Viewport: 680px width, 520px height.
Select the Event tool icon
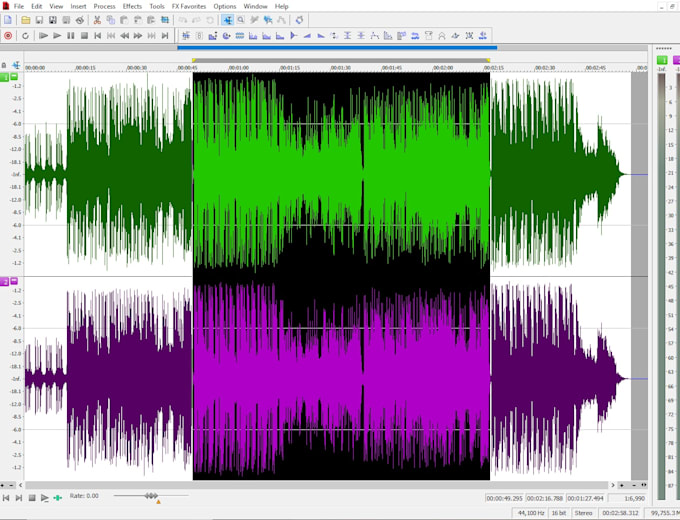coord(268,20)
